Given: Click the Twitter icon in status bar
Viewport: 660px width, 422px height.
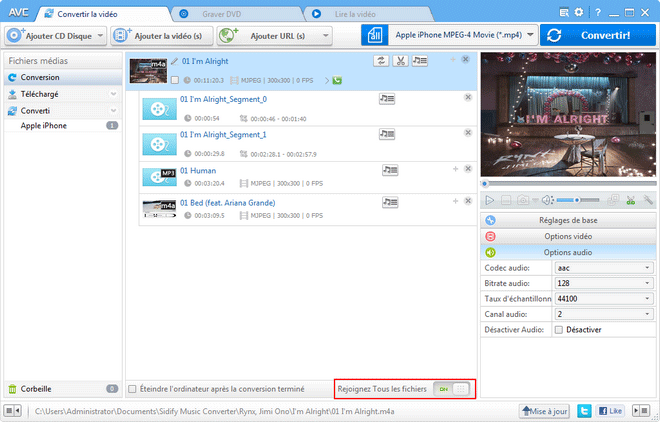Looking at the screenshot, I should (x=585, y=410).
